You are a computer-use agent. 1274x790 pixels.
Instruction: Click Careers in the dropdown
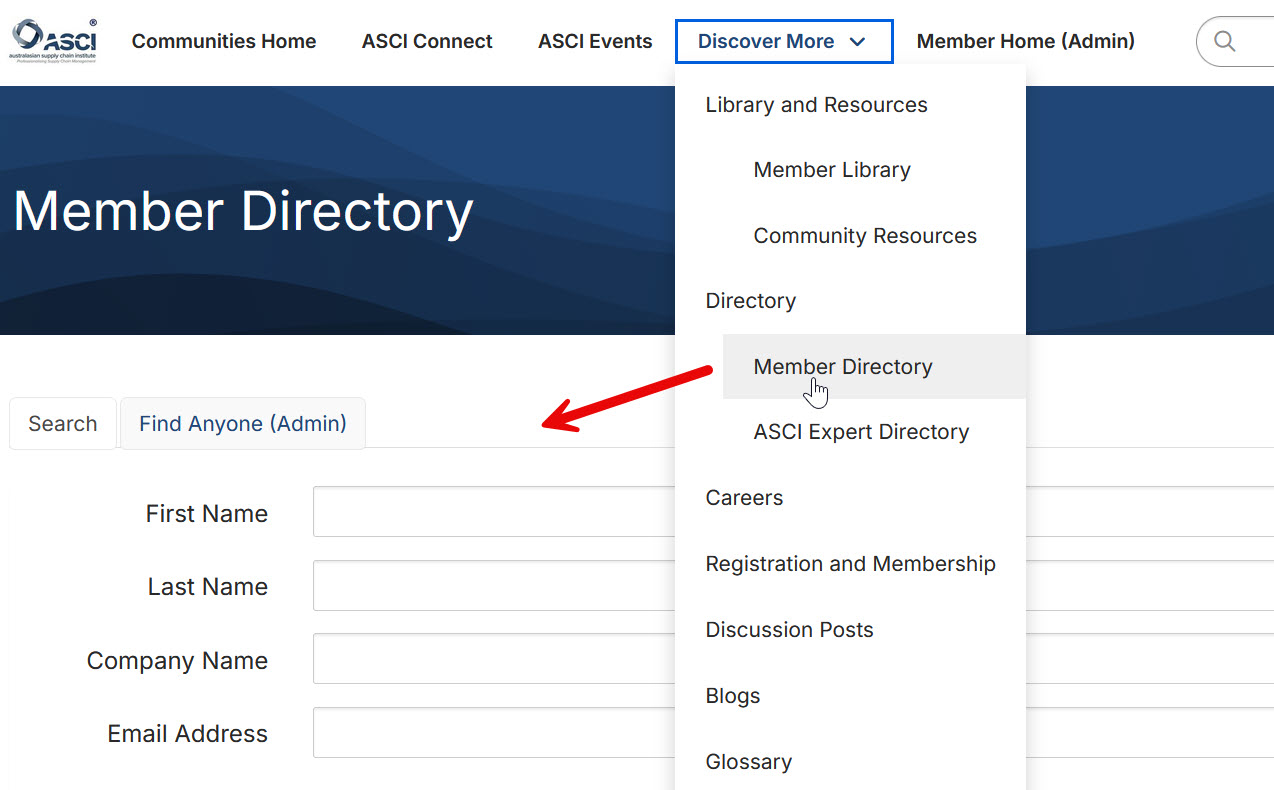[x=744, y=498]
